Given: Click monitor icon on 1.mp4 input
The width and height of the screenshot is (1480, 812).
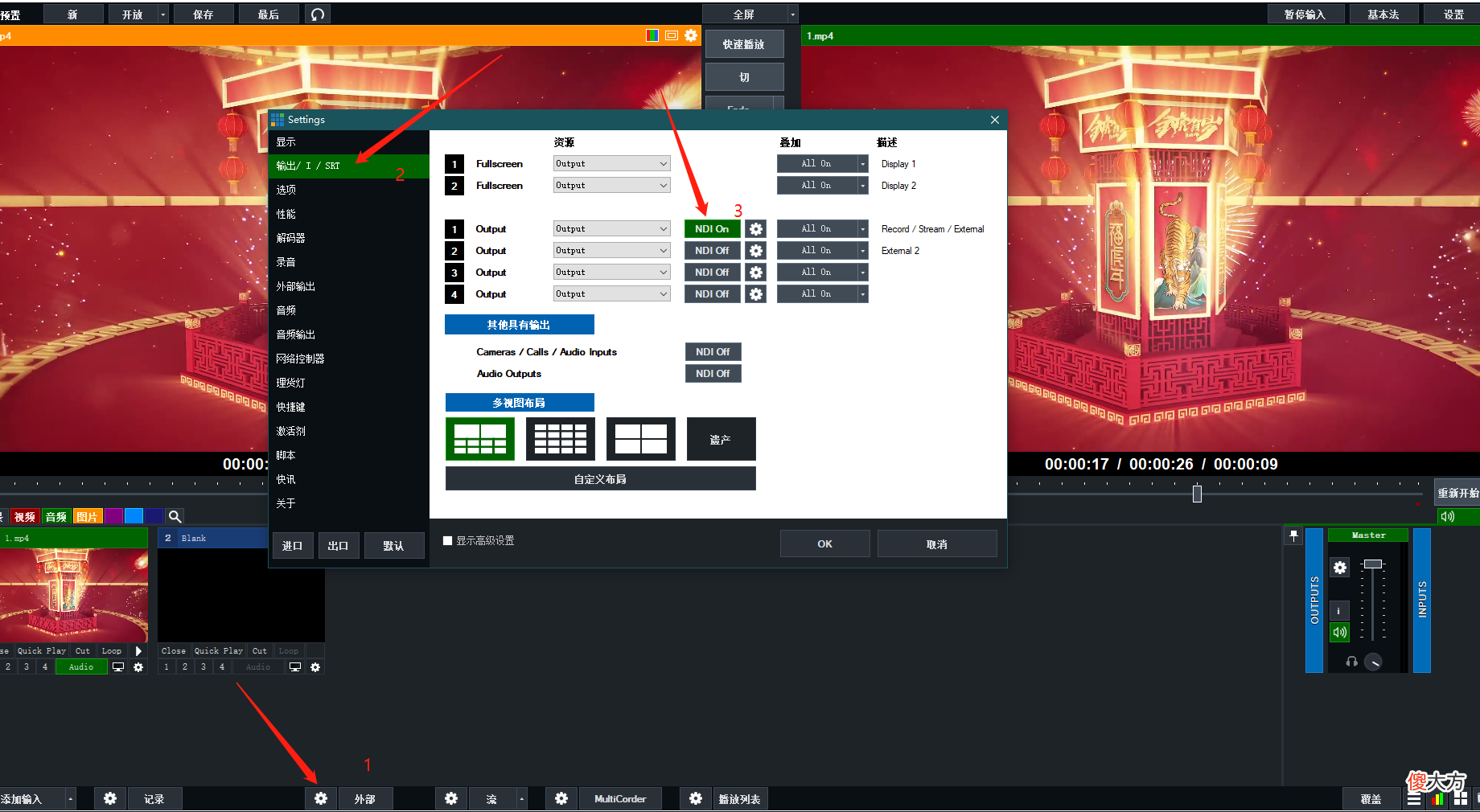Looking at the screenshot, I should point(118,667).
